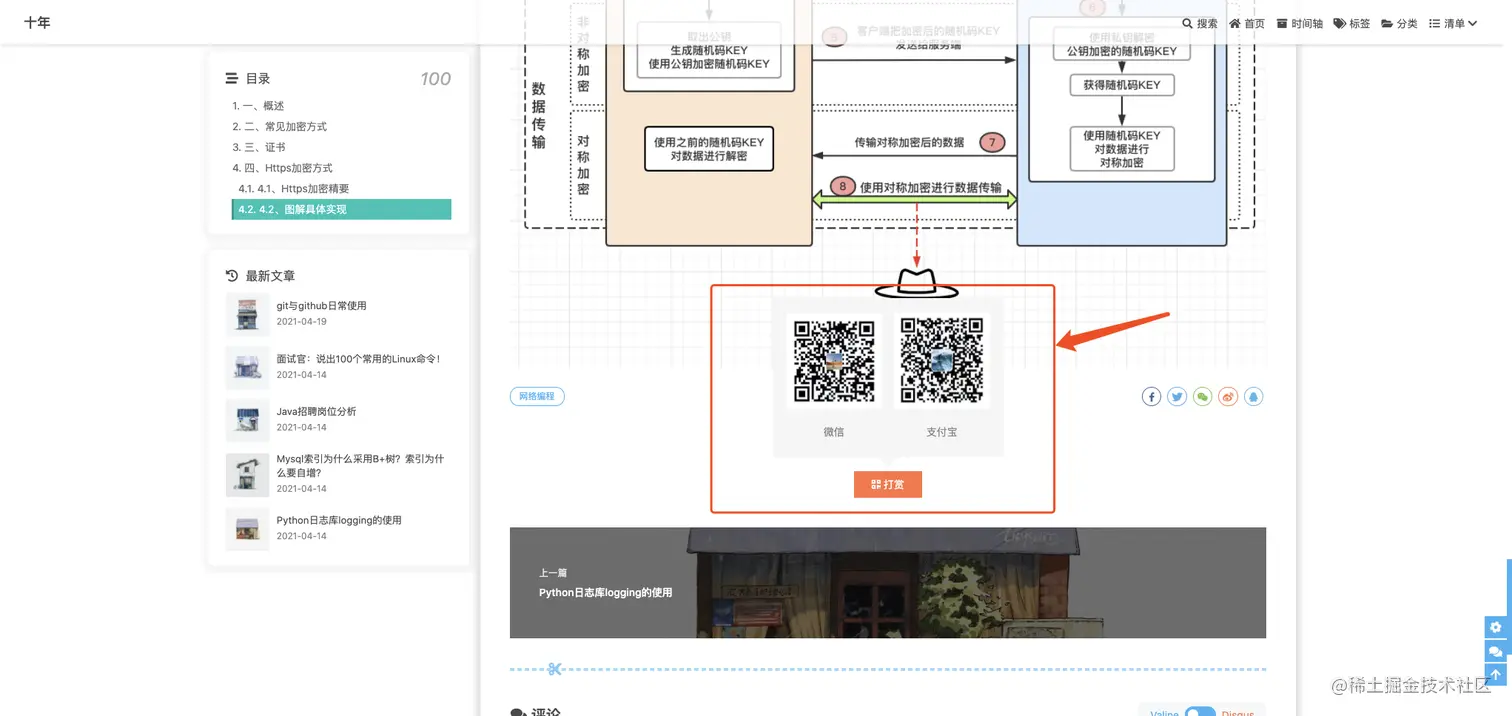Go to 首页 home page
Image resolution: width=1512 pixels, height=716 pixels.
pyautogui.click(x=1247, y=23)
